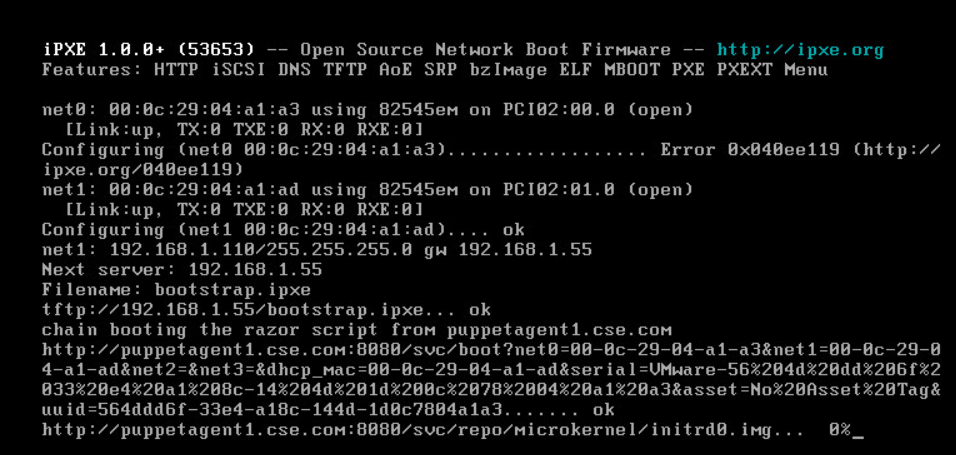Open the http://ipxe.org link in the banner
Image resolution: width=956 pixels, height=455 pixels.
[x=800, y=51]
